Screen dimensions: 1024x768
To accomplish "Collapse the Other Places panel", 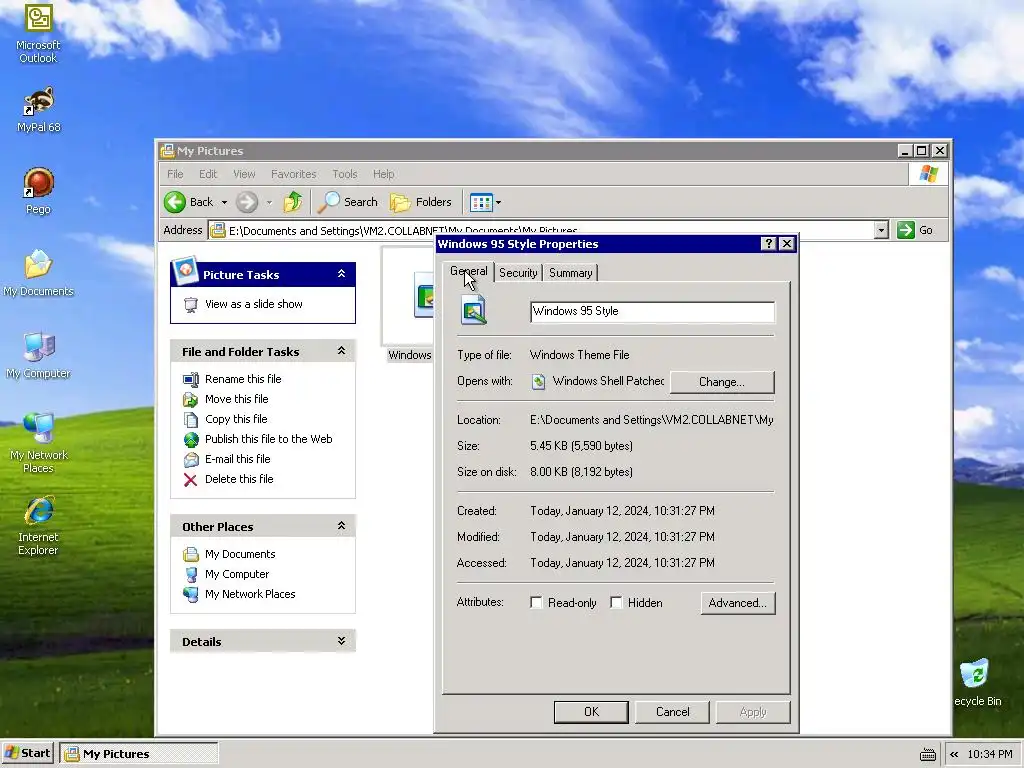I will tap(341, 526).
